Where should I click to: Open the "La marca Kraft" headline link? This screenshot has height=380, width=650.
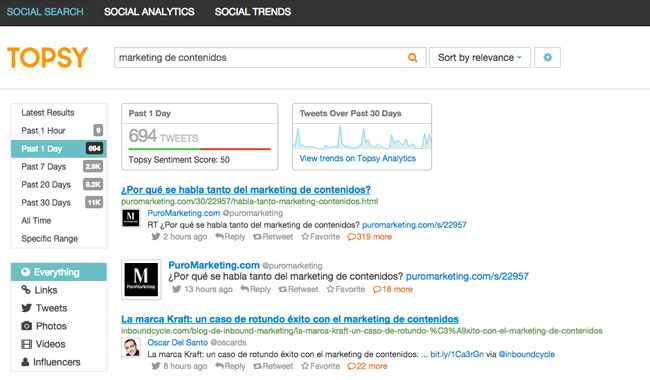point(290,319)
